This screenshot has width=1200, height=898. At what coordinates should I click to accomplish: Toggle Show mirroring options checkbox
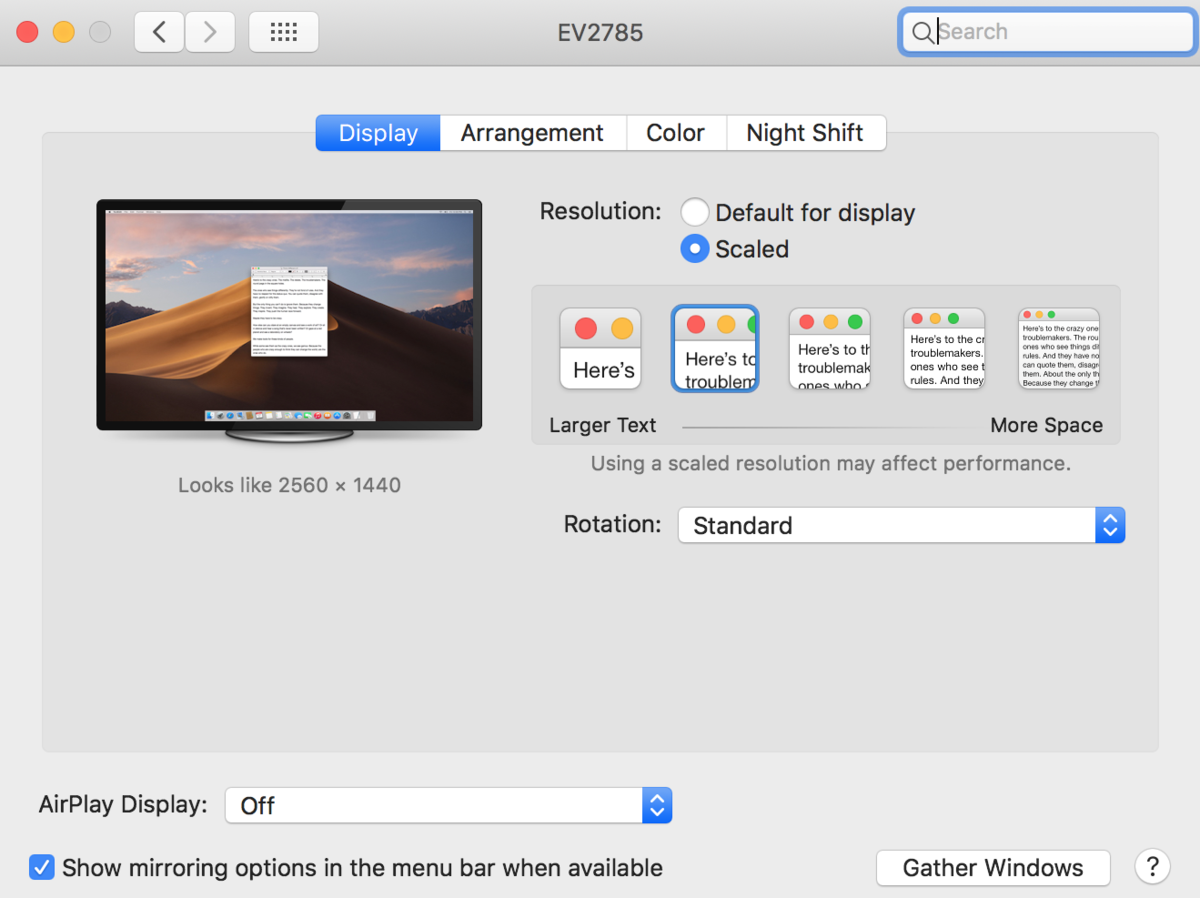[41, 867]
